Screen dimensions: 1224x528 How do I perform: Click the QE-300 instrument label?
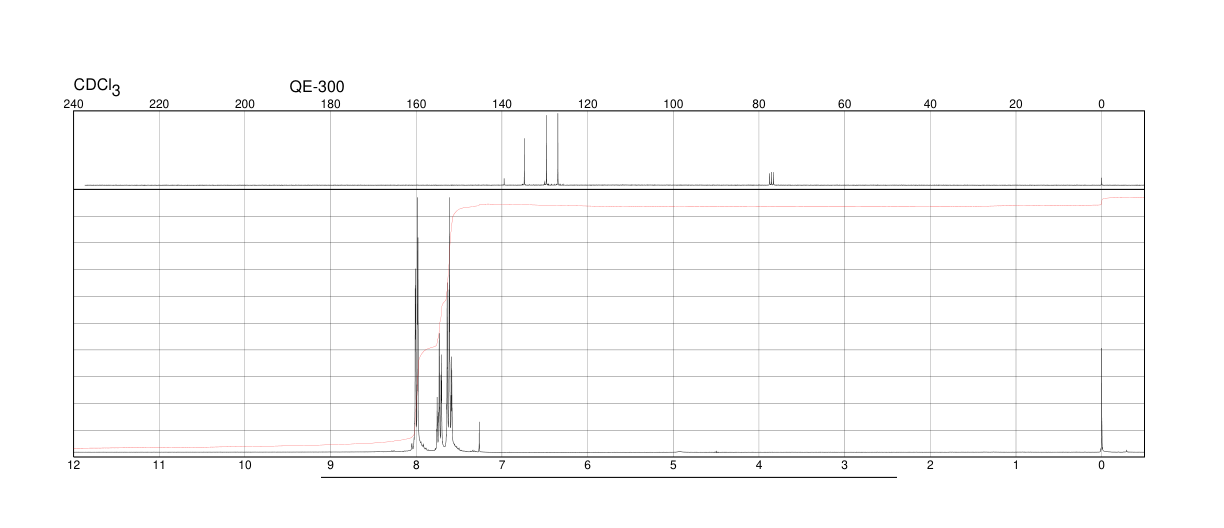coord(317,87)
